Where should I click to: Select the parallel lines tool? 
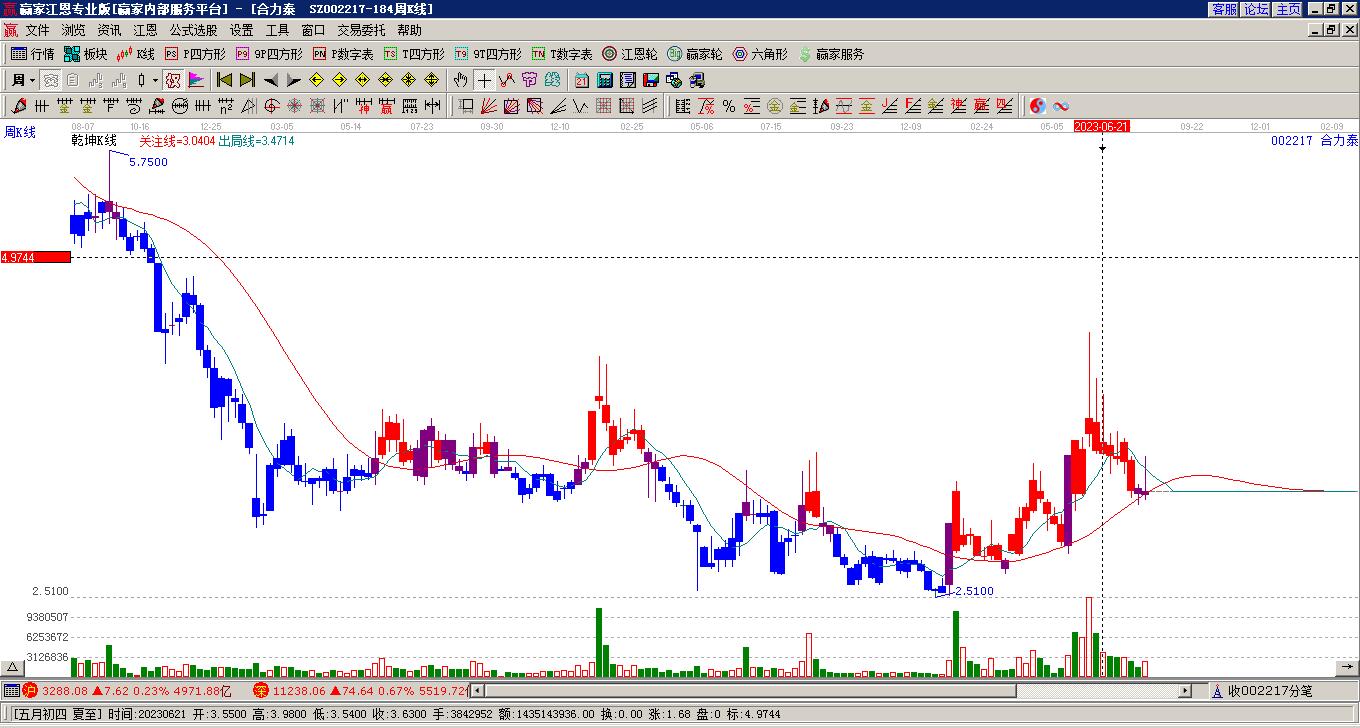649,106
